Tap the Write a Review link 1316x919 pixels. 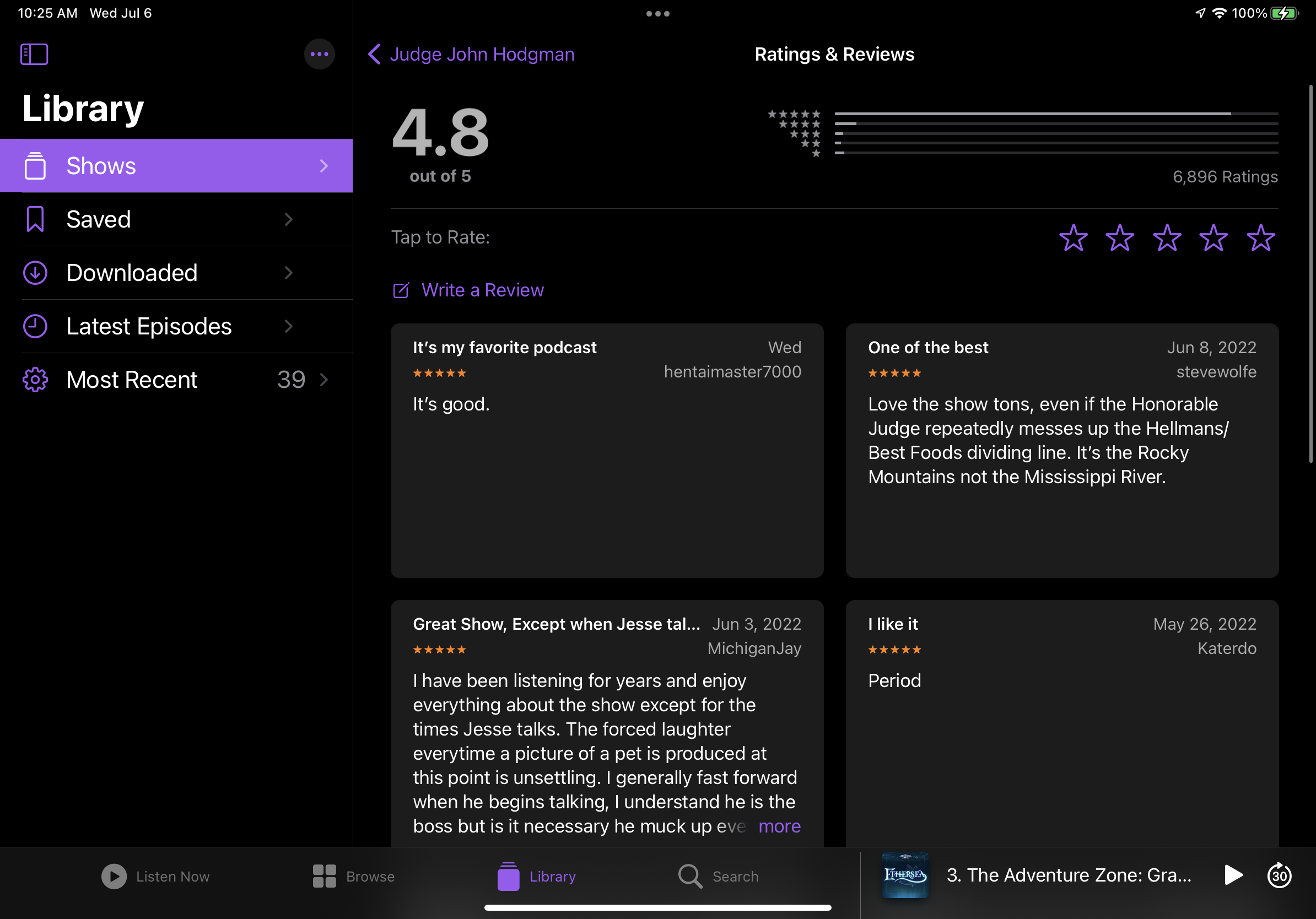(482, 290)
